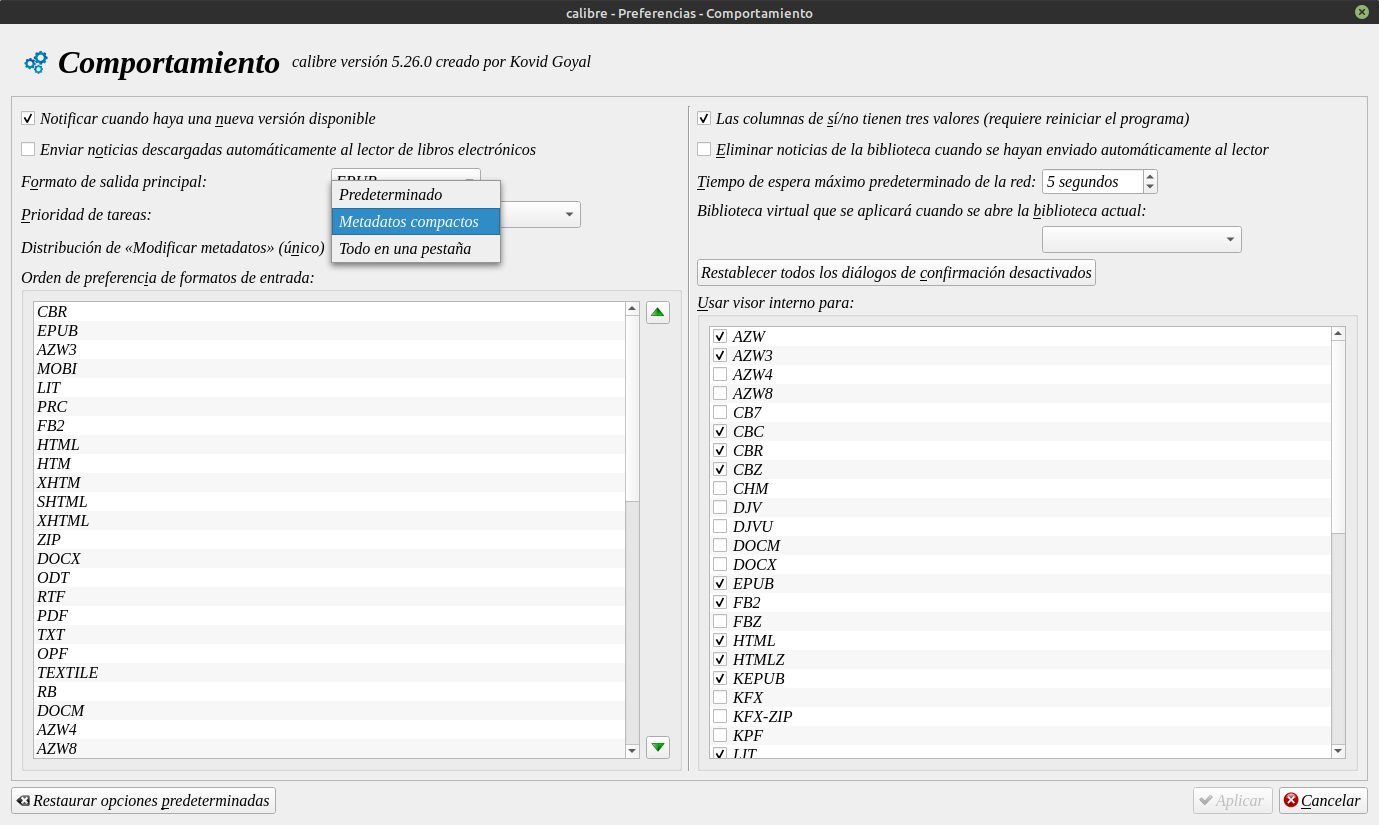Select AZW4 in the input format order list
Image resolution: width=1379 pixels, height=825 pixels.
(x=329, y=730)
